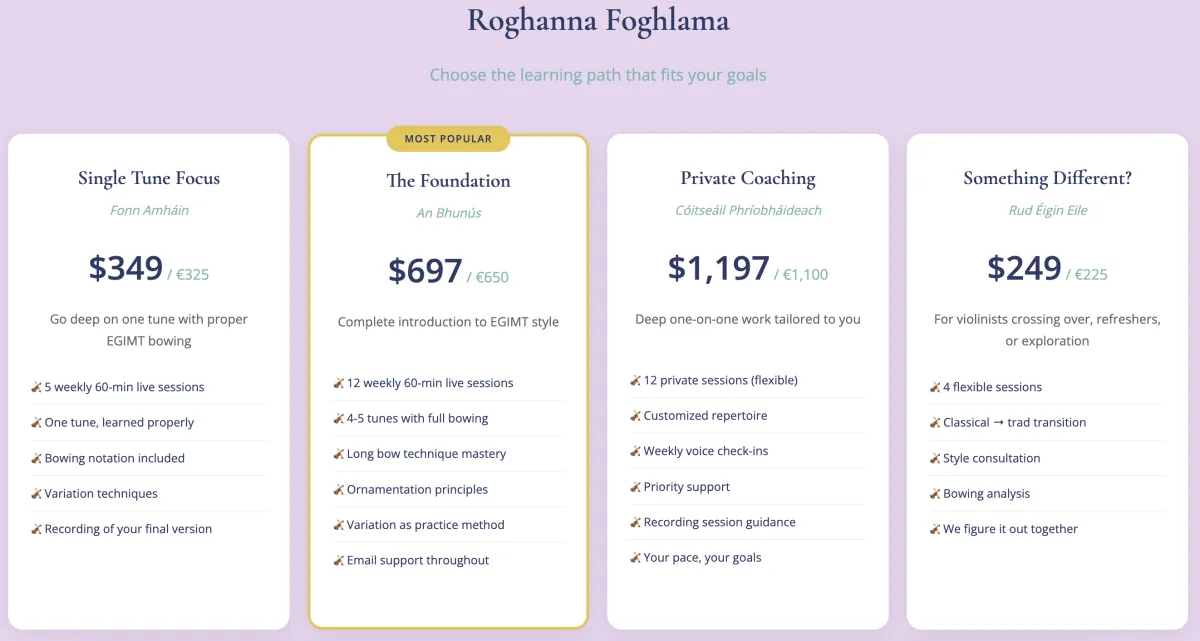Click violin icon beside "5 weekly 60-min live sessions"

(37, 387)
